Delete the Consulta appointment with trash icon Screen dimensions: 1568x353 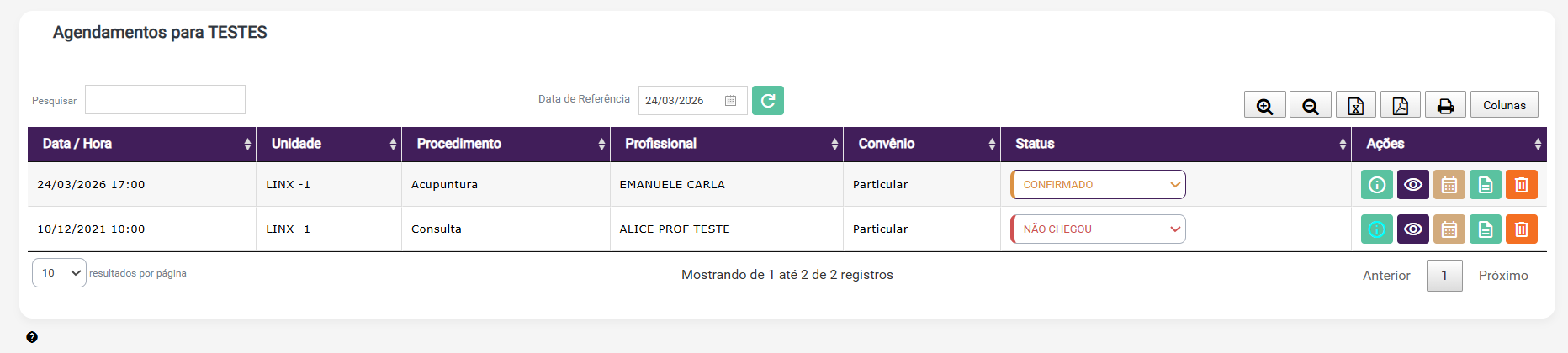point(1521,229)
